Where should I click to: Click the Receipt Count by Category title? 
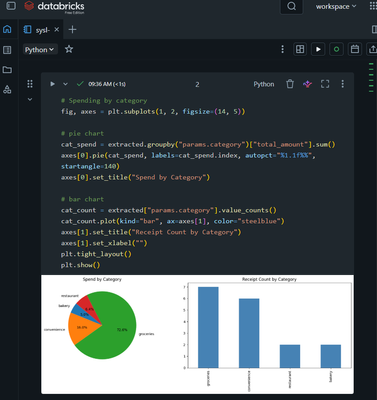coord(269,279)
